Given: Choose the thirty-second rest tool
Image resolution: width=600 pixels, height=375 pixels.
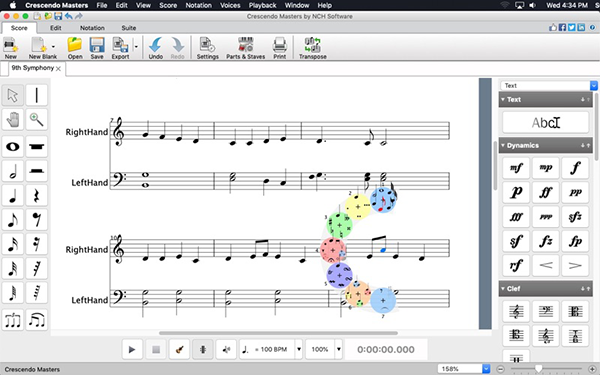Looking at the screenshot, I should 37,268.
